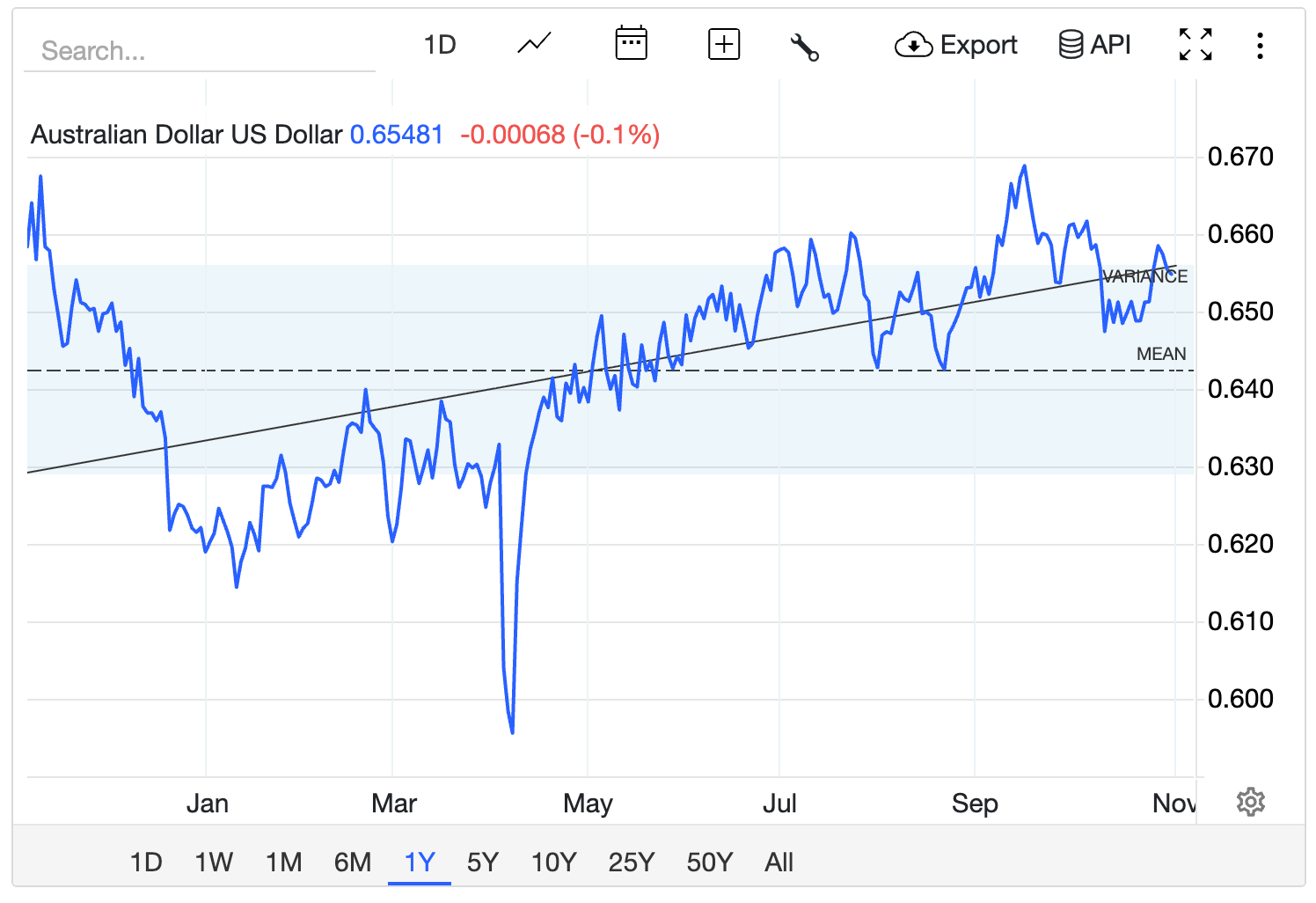Image resolution: width=1316 pixels, height=903 pixels.
Task: Select the 6M range tab
Action: point(353,862)
